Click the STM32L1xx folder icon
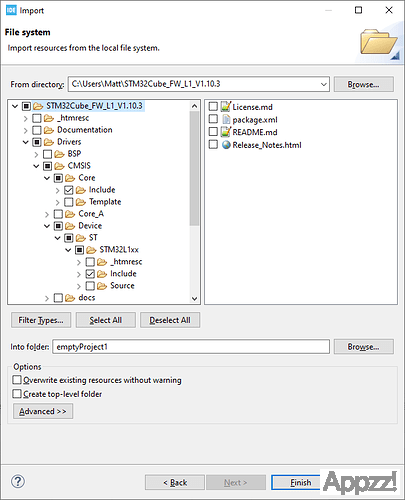This screenshot has width=405, height=500. [91, 250]
